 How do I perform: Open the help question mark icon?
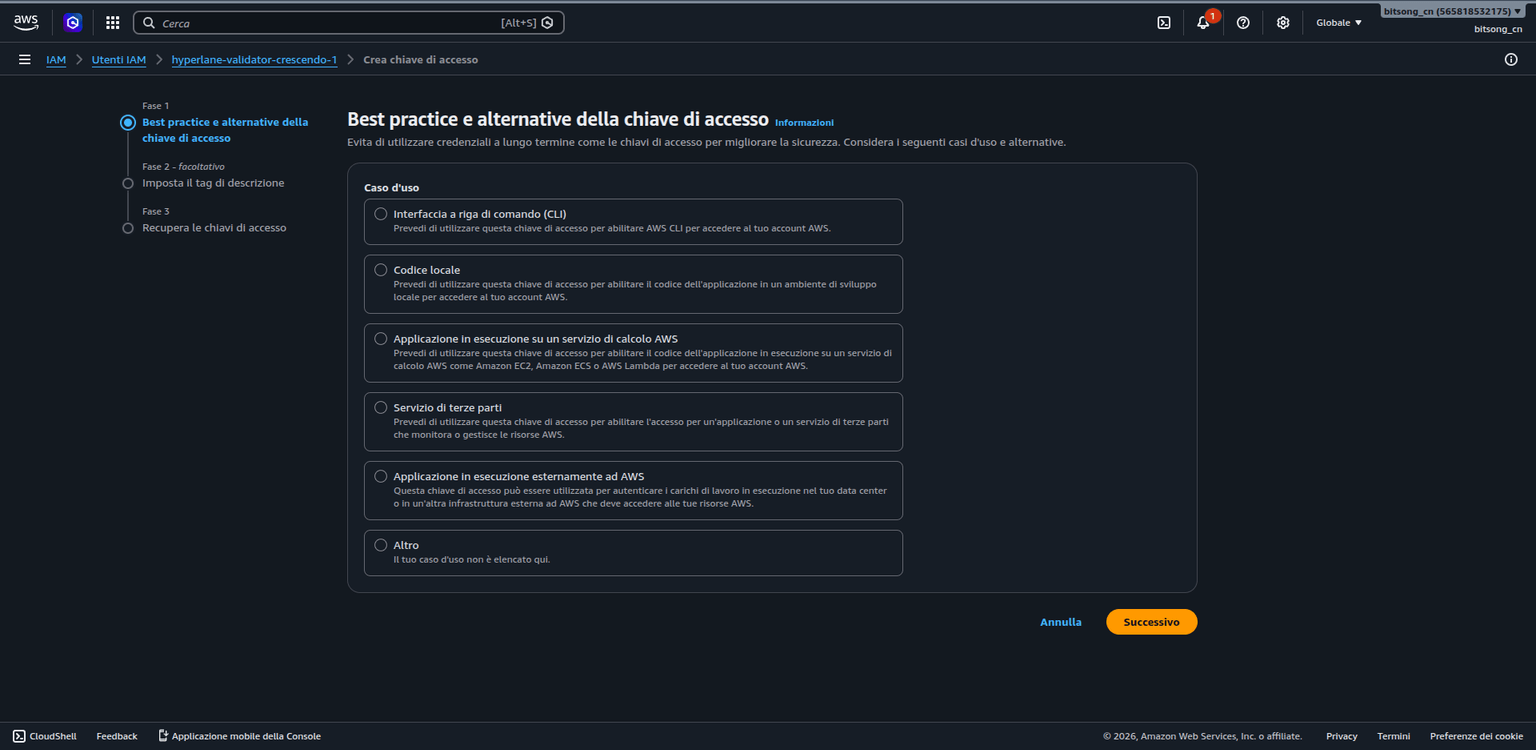pyautogui.click(x=1243, y=22)
